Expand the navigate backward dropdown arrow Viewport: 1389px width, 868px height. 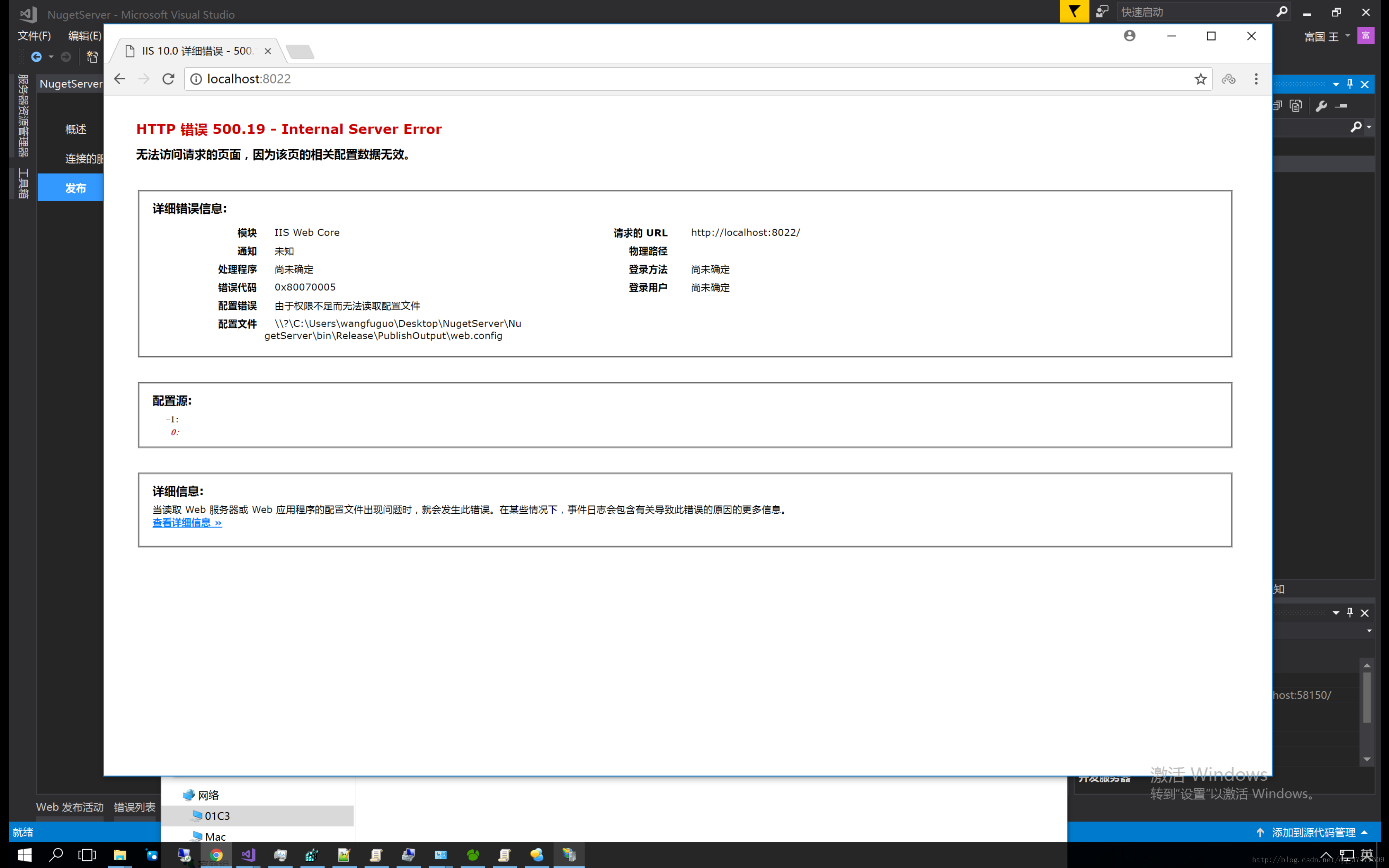coord(51,56)
